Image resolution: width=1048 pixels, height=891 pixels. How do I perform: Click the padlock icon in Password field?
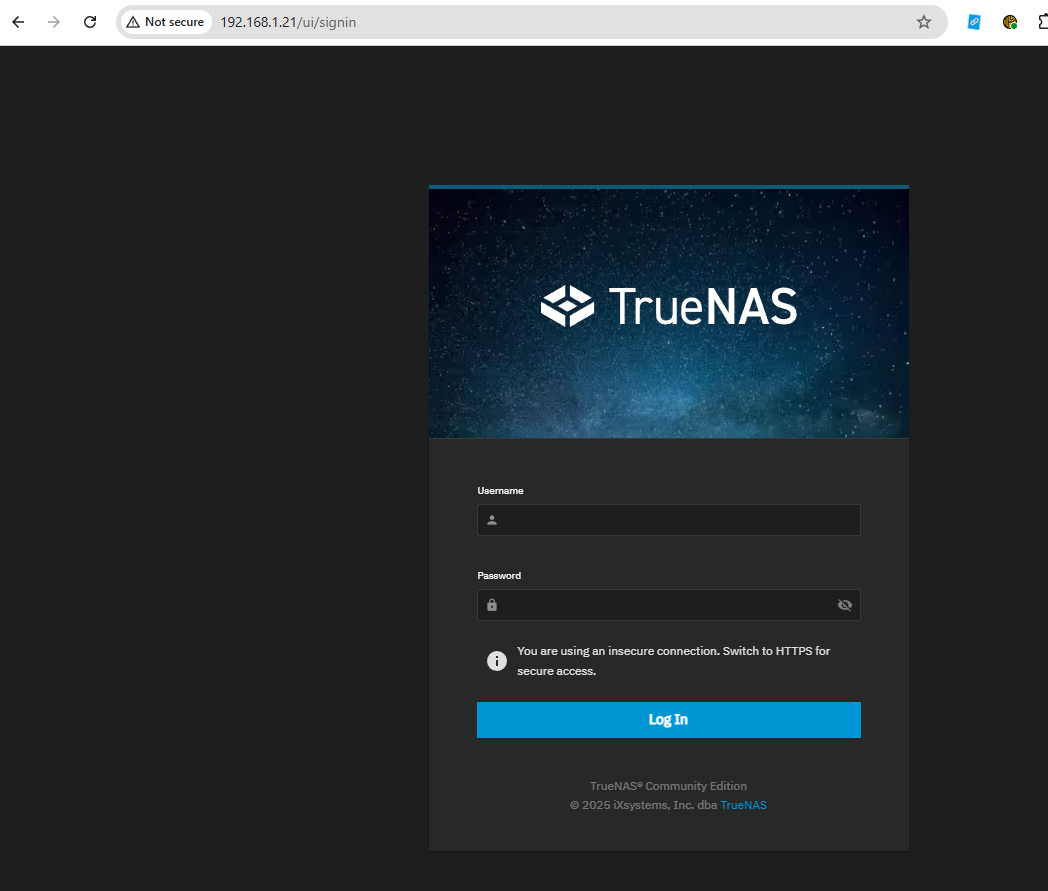coord(492,605)
